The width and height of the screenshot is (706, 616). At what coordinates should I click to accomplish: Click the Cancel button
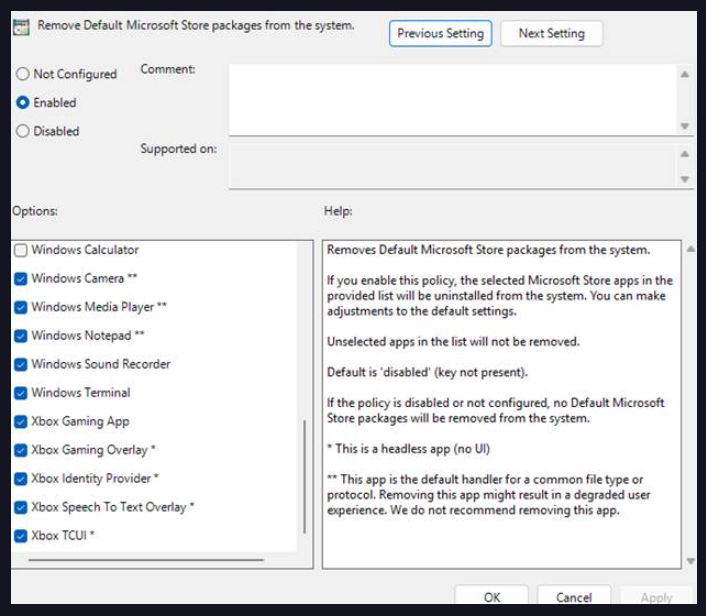tap(574, 597)
